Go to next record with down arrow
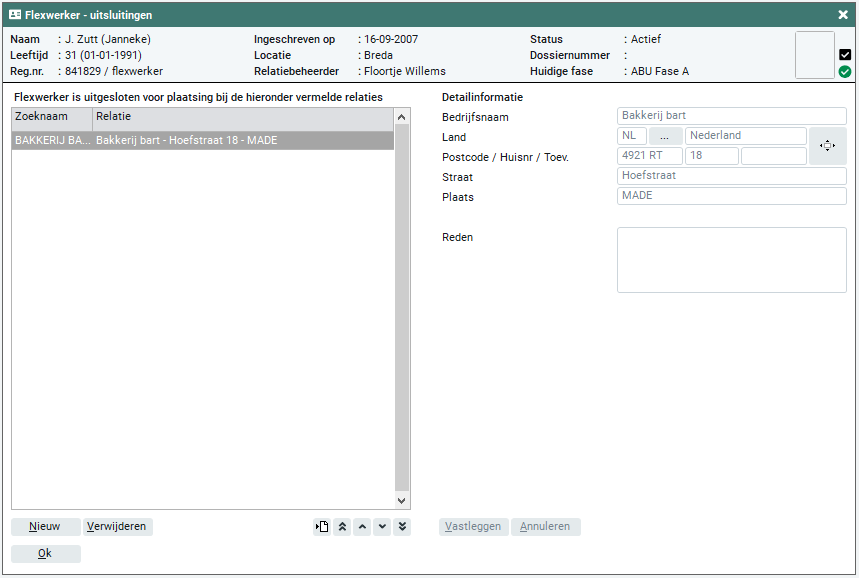 (x=382, y=527)
